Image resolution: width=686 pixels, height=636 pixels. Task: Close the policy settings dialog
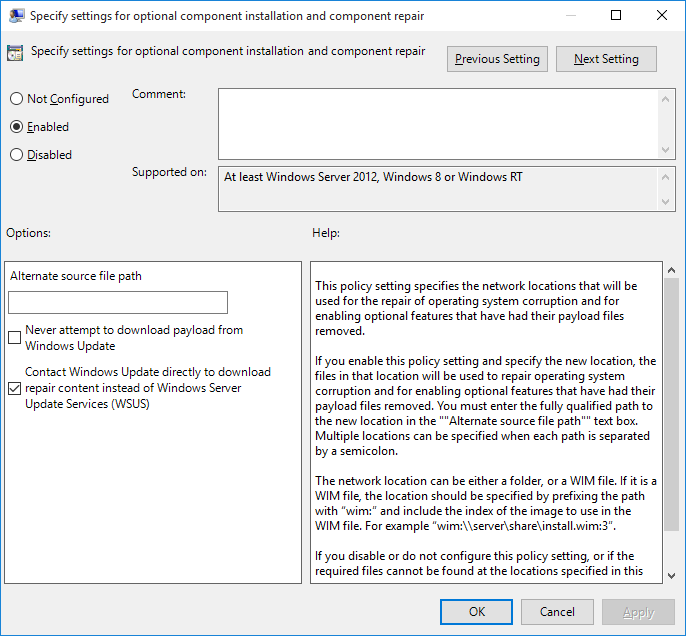point(661,15)
